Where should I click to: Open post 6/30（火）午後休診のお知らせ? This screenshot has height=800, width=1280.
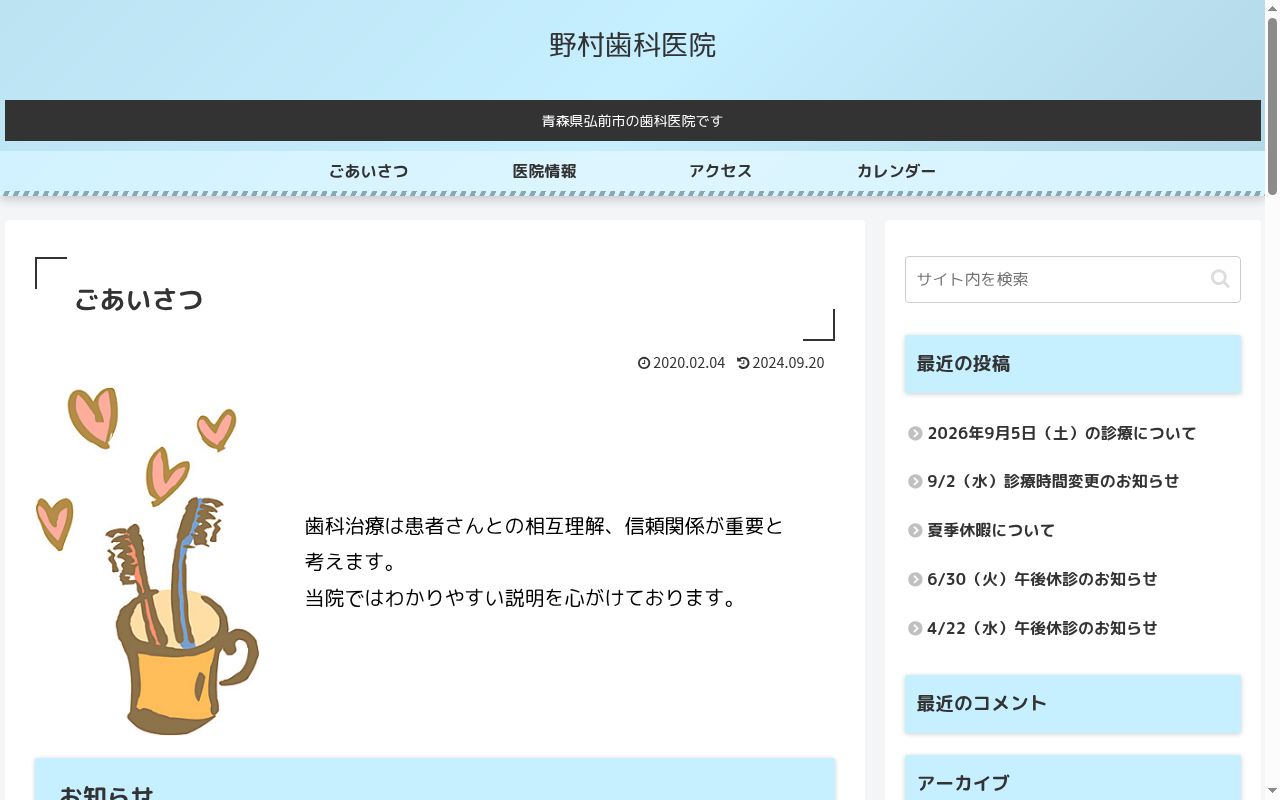pos(1042,579)
